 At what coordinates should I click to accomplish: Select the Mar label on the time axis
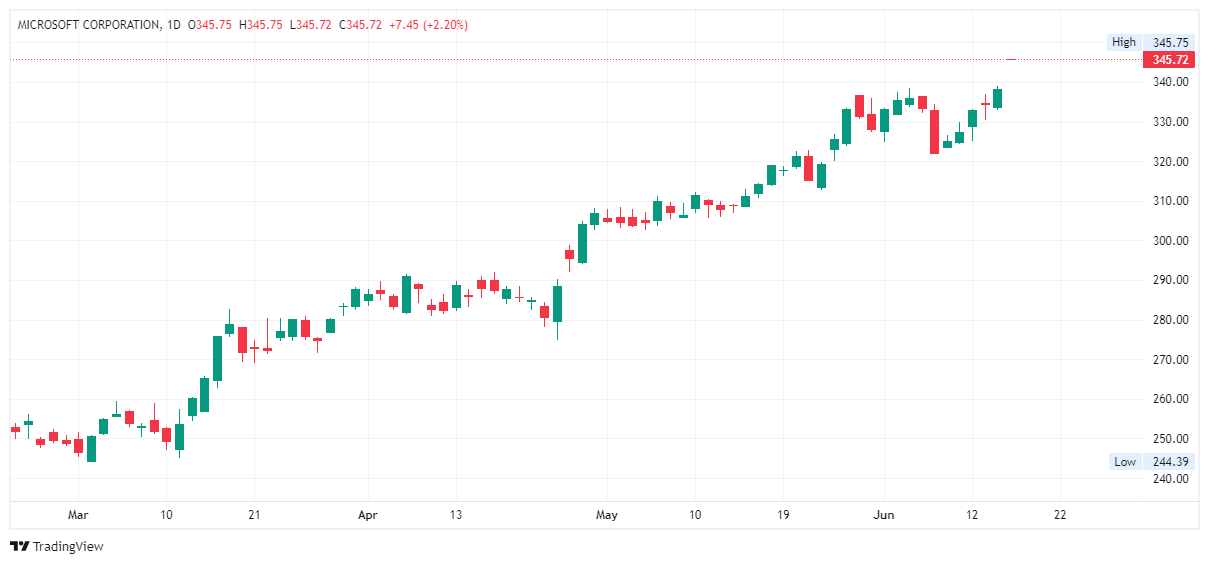point(78,515)
